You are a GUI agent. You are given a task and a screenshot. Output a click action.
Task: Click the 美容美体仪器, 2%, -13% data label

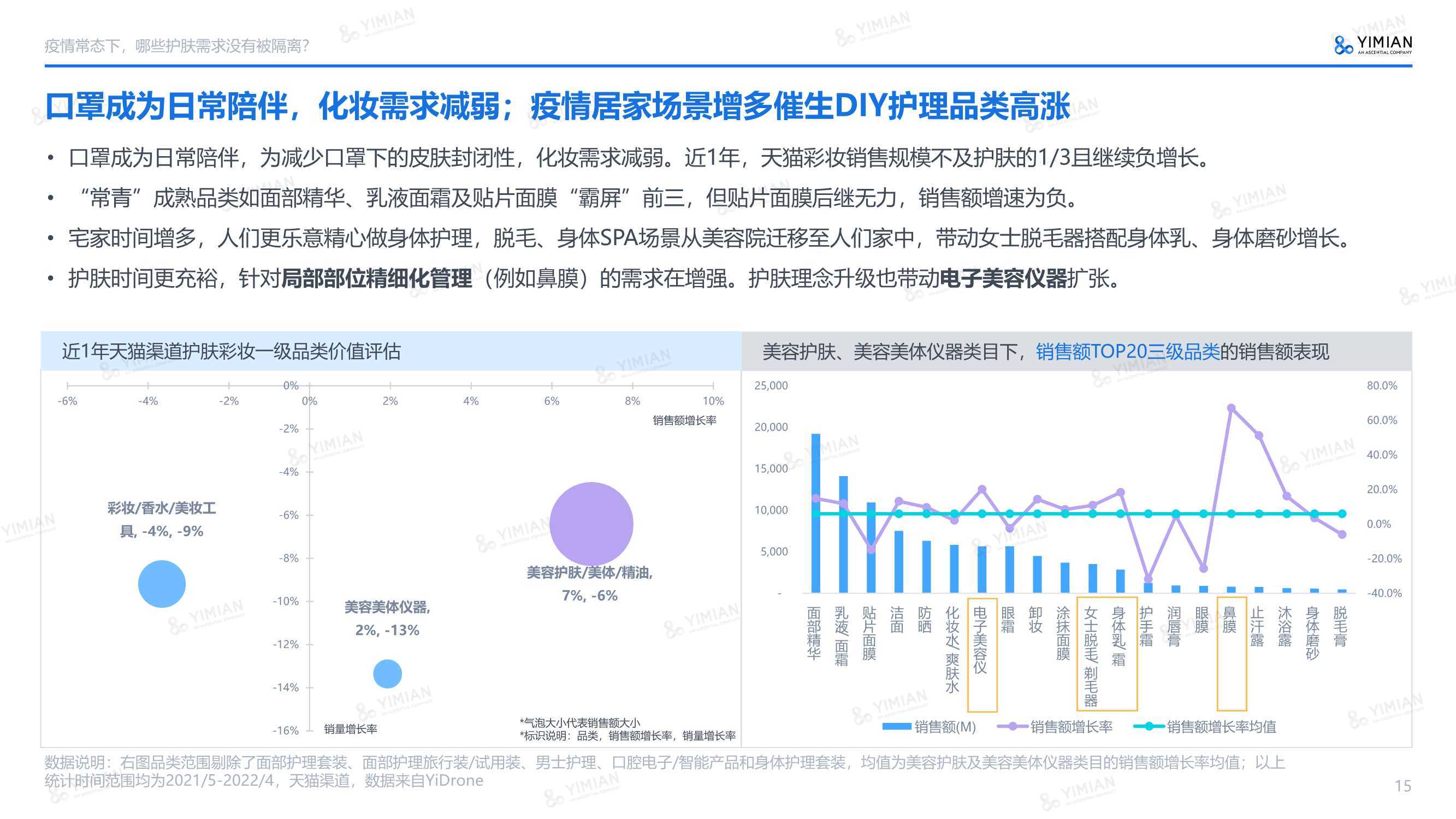point(387,619)
